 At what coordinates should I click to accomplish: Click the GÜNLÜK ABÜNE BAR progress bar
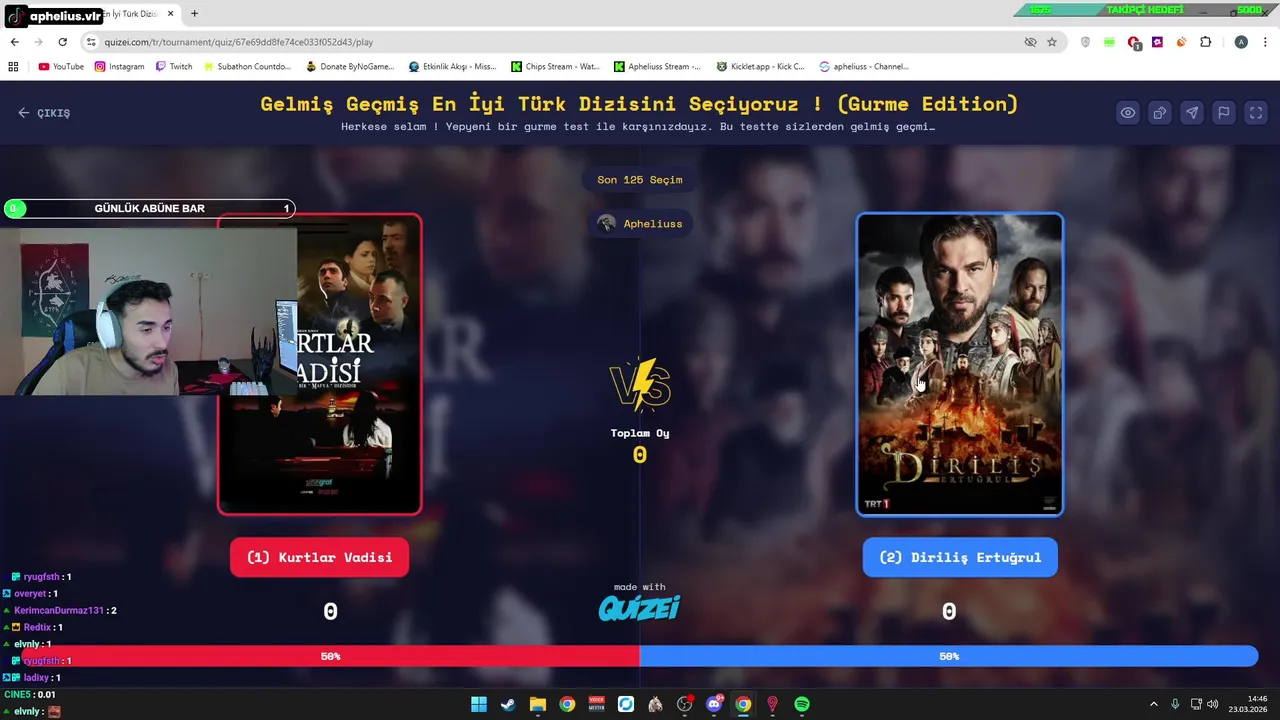(149, 208)
